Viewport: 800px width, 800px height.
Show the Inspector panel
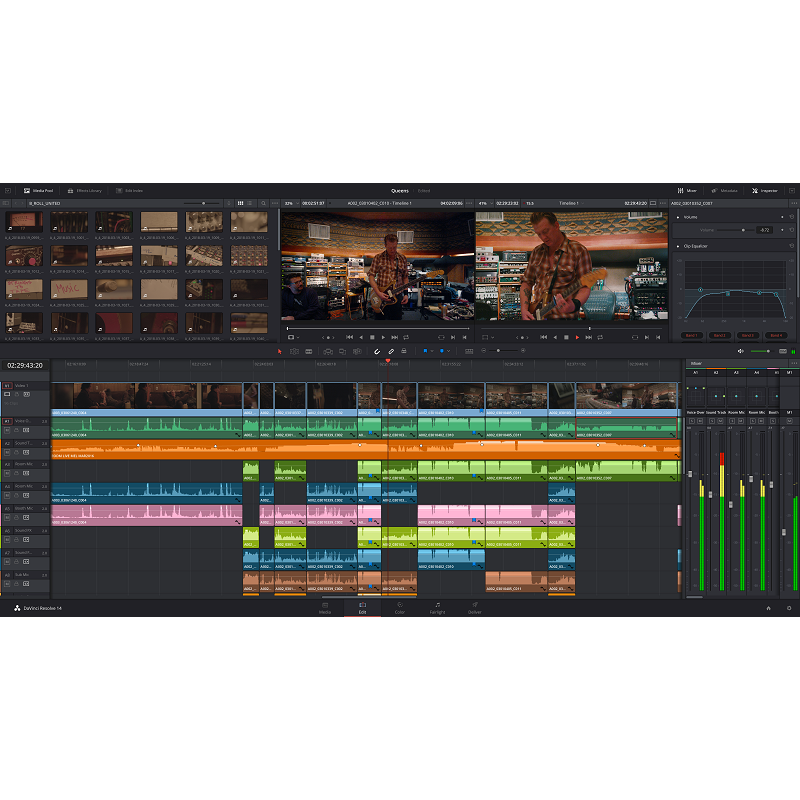tap(765, 190)
